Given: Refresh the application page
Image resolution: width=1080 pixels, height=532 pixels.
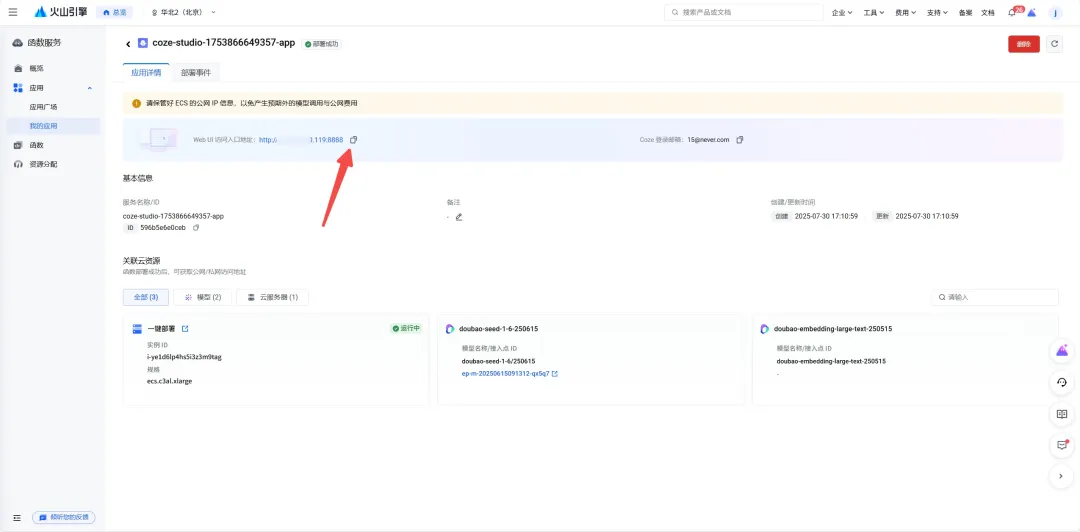Looking at the screenshot, I should click(x=1054, y=44).
